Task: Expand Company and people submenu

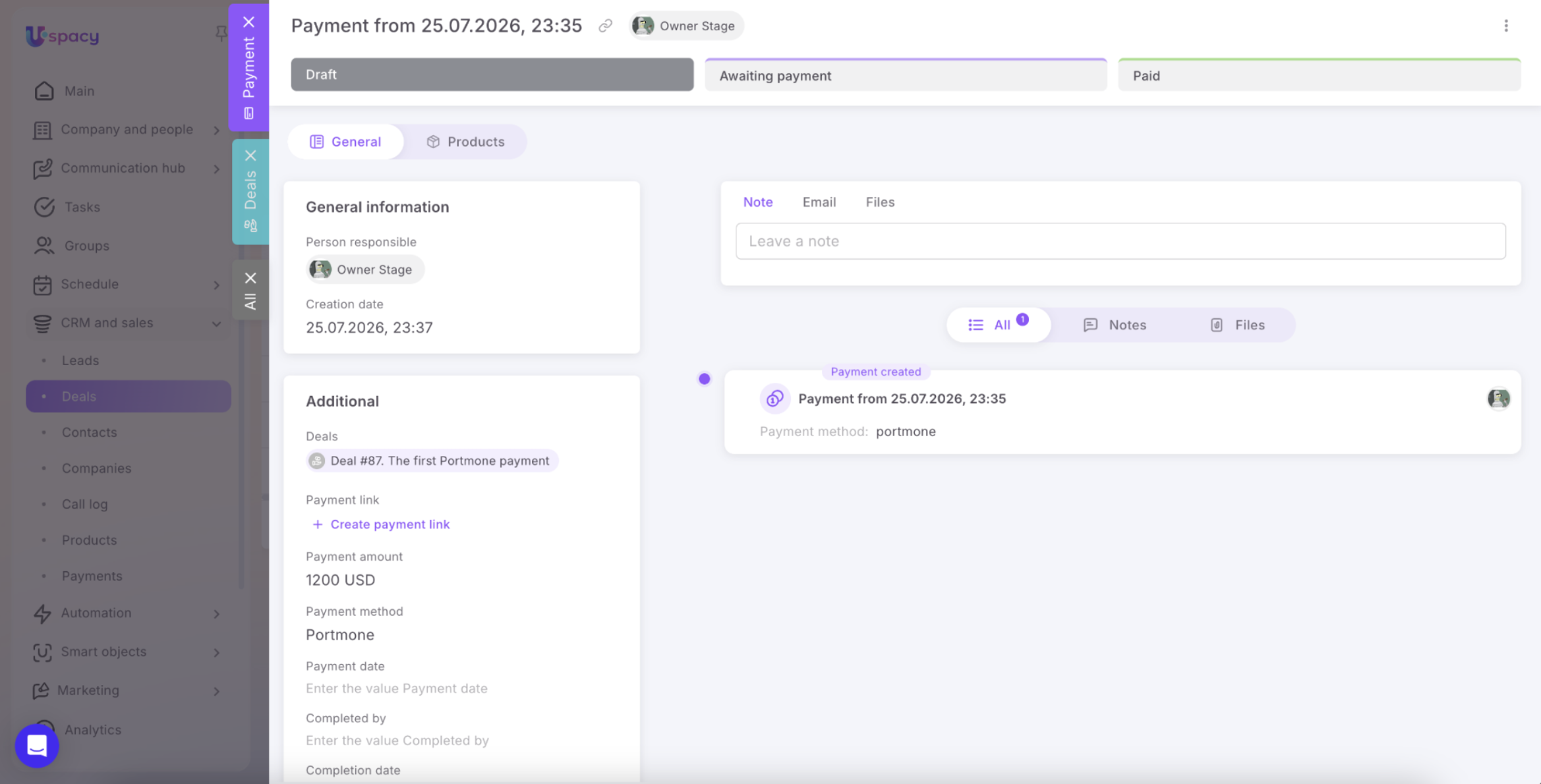Action: (x=216, y=130)
